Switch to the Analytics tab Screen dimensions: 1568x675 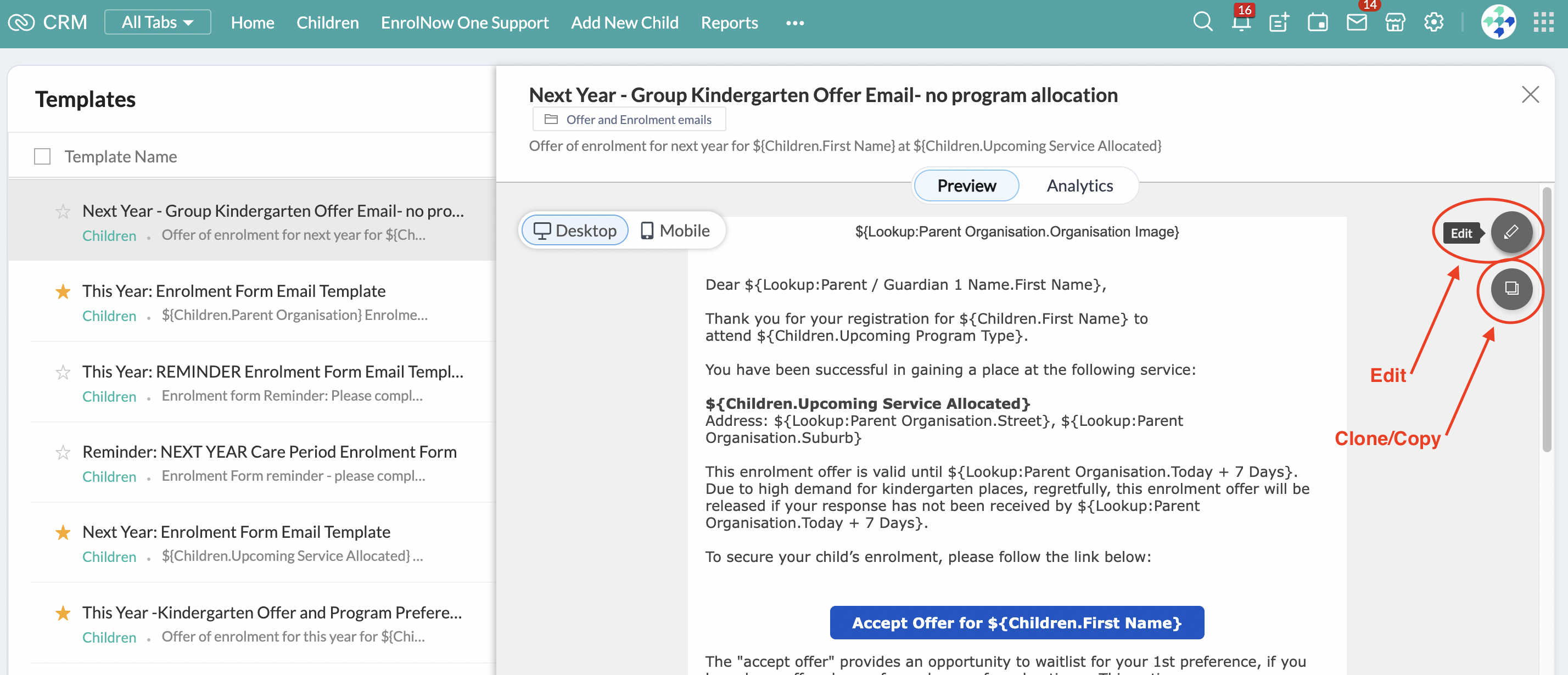pyautogui.click(x=1079, y=185)
